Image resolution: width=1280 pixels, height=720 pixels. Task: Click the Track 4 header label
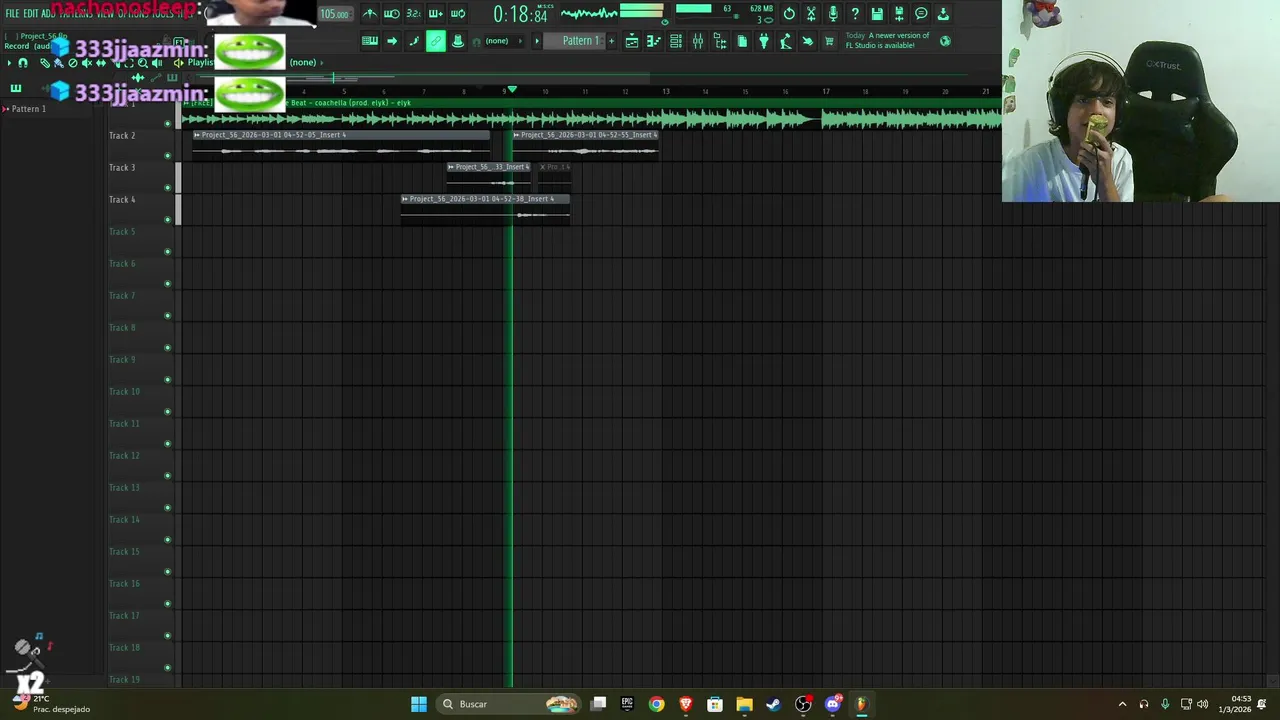click(x=122, y=200)
